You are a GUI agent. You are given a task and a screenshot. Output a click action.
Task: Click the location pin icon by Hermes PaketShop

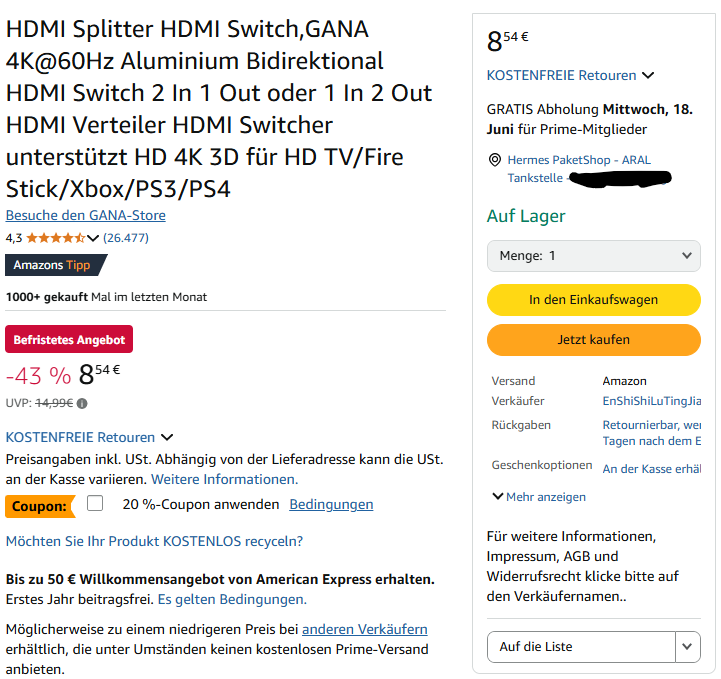pyautogui.click(x=494, y=160)
